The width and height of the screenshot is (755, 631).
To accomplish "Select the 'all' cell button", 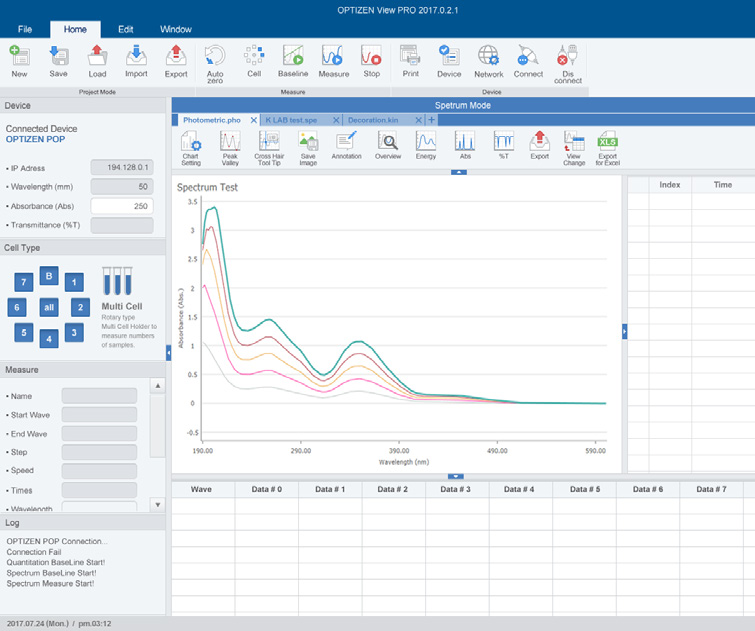I will pos(48,307).
